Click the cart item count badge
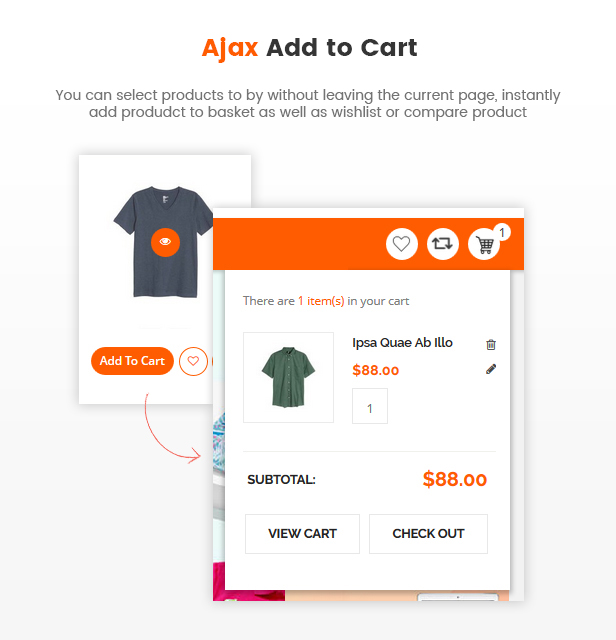The image size is (616, 640). (502, 232)
